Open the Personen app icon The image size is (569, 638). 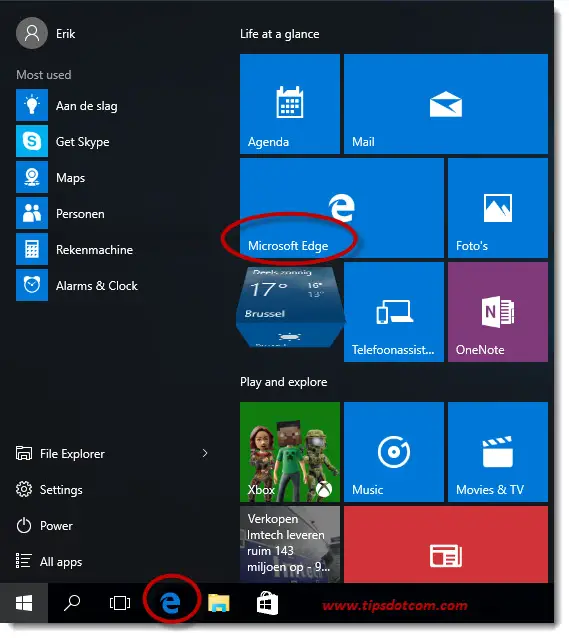32,213
